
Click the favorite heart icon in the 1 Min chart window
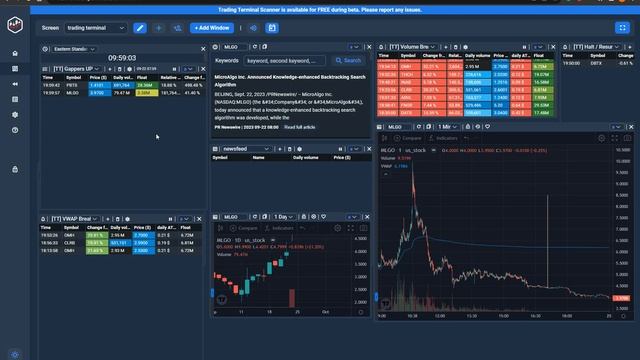click(487, 127)
